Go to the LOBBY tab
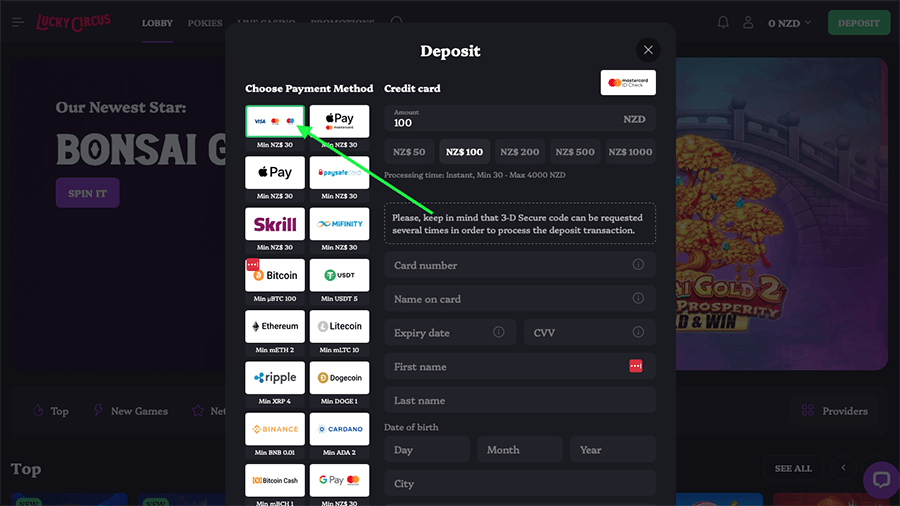Viewport: 900px width, 506px height. (157, 23)
